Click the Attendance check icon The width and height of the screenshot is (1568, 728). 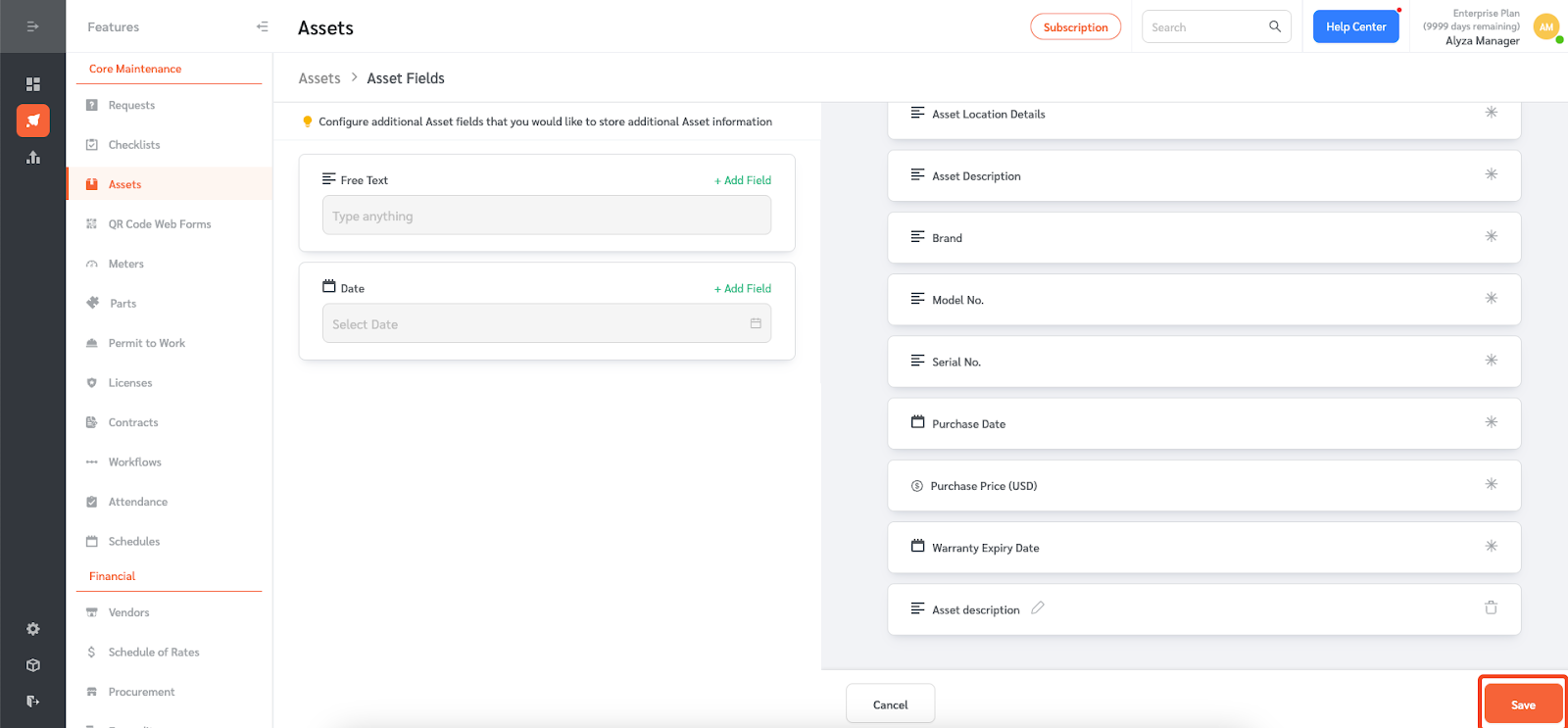click(91, 502)
